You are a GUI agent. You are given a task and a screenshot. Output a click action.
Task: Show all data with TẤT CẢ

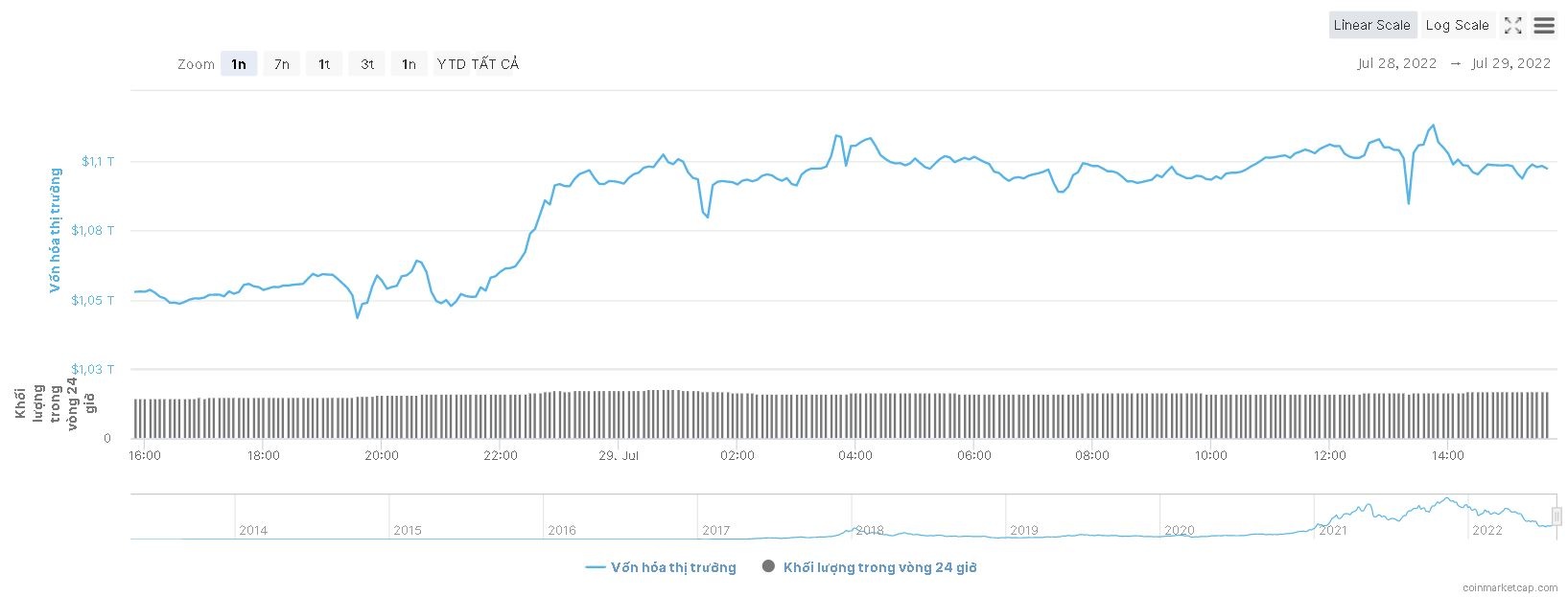[495, 64]
